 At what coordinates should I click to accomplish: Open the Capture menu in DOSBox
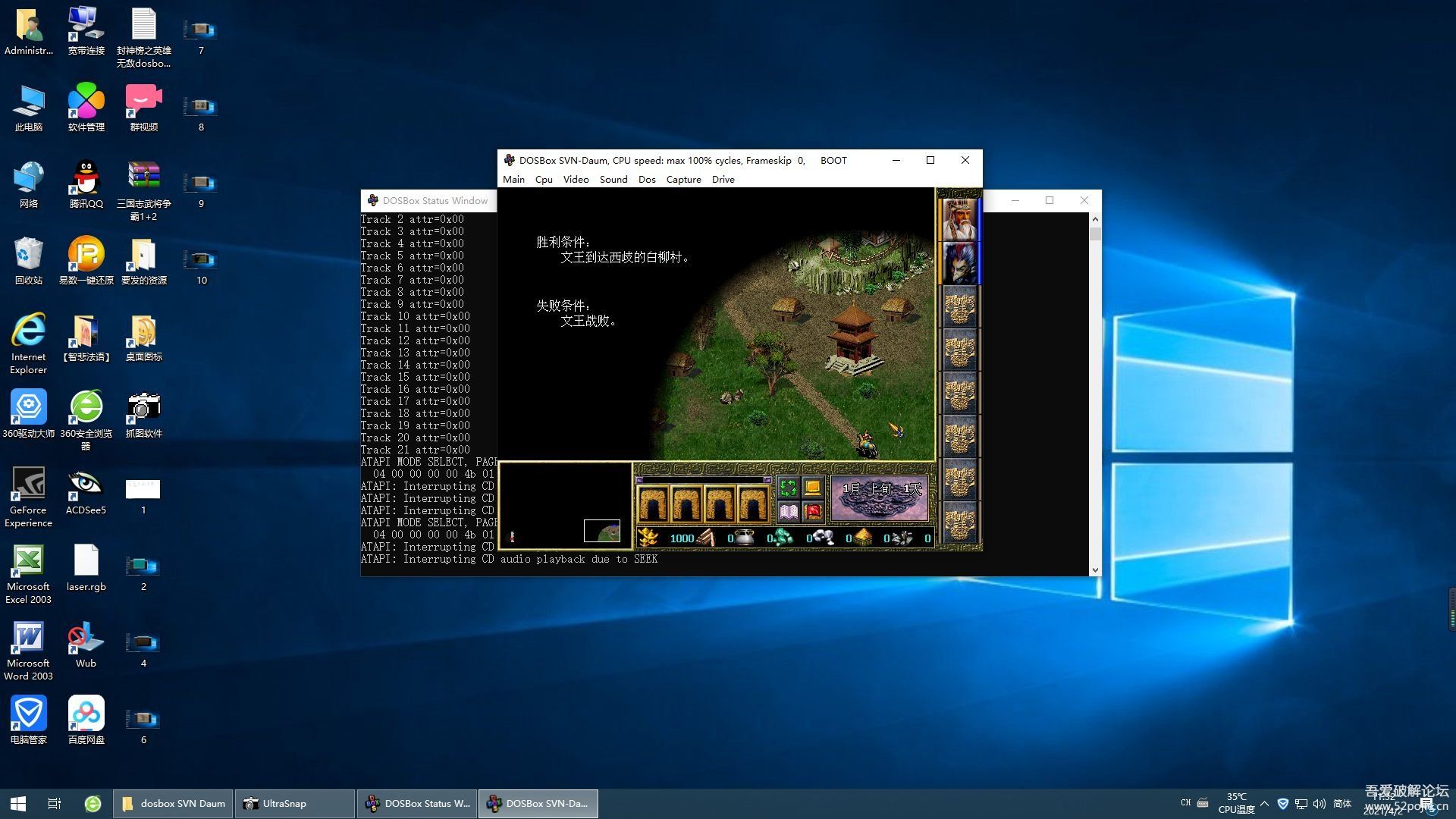pos(683,180)
